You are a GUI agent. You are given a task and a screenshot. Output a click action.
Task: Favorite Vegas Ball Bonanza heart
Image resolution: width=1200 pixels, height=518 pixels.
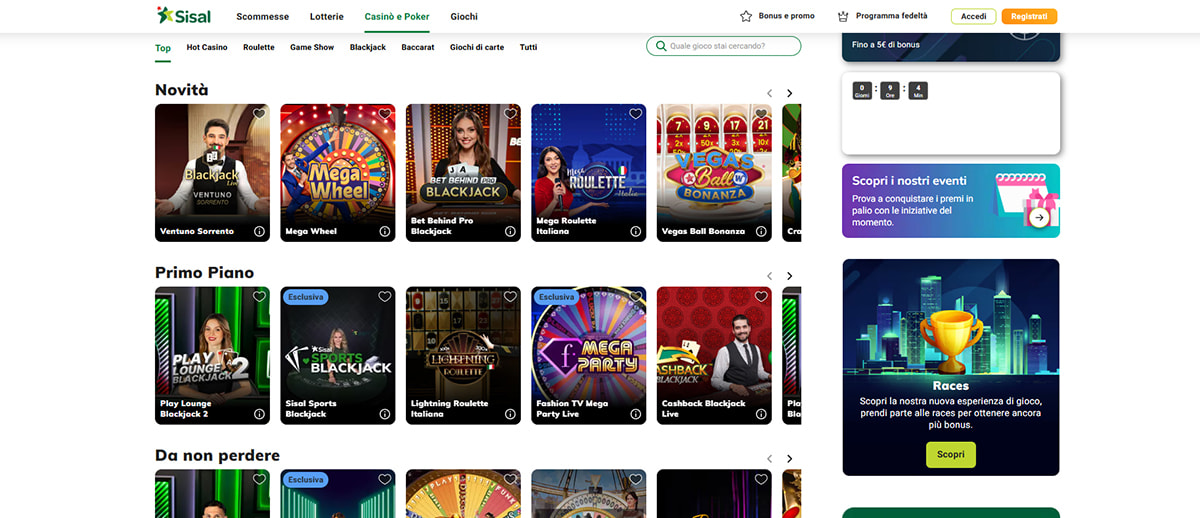[761, 114]
